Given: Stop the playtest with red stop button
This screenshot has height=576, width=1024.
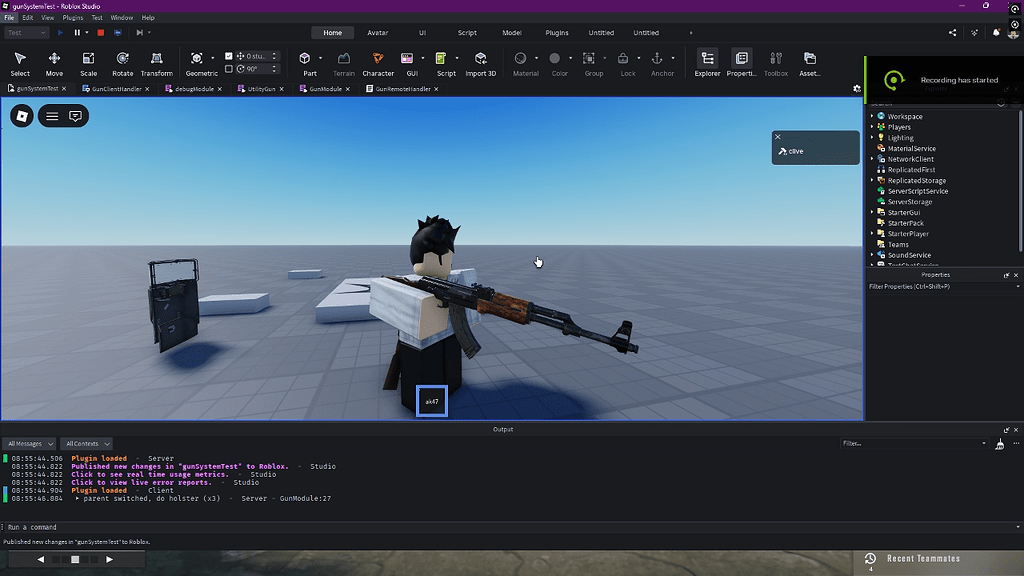Looking at the screenshot, I should 100,33.
